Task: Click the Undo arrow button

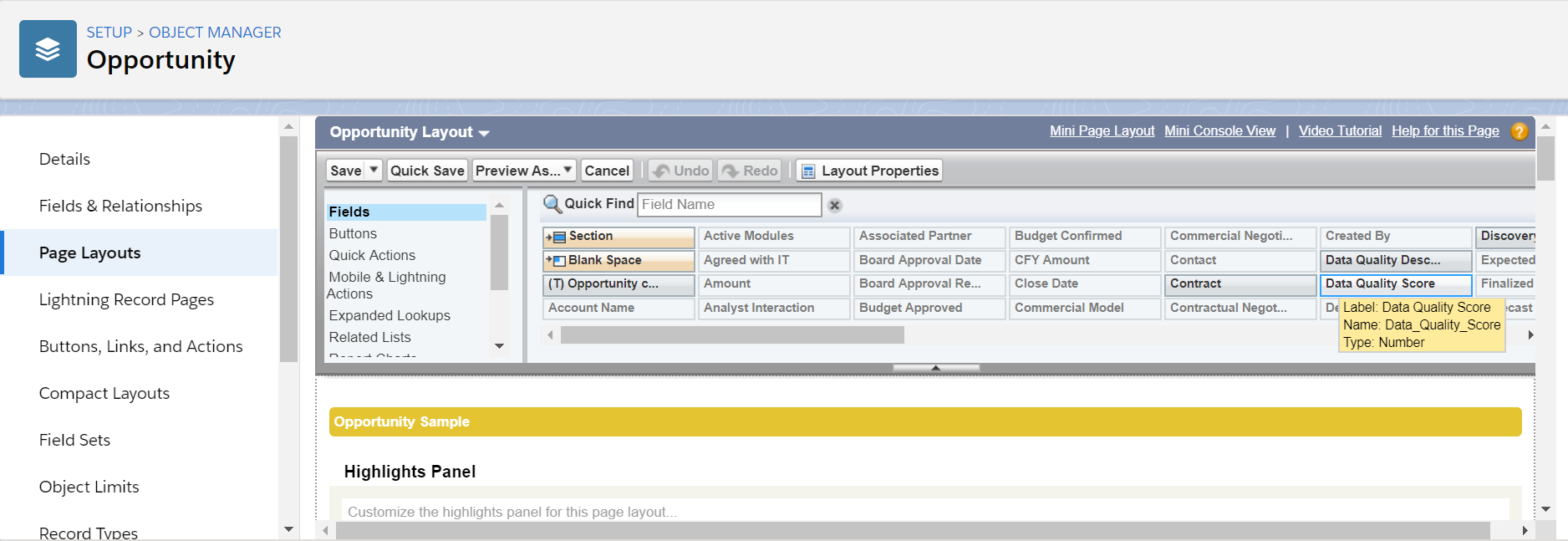Action: point(681,171)
